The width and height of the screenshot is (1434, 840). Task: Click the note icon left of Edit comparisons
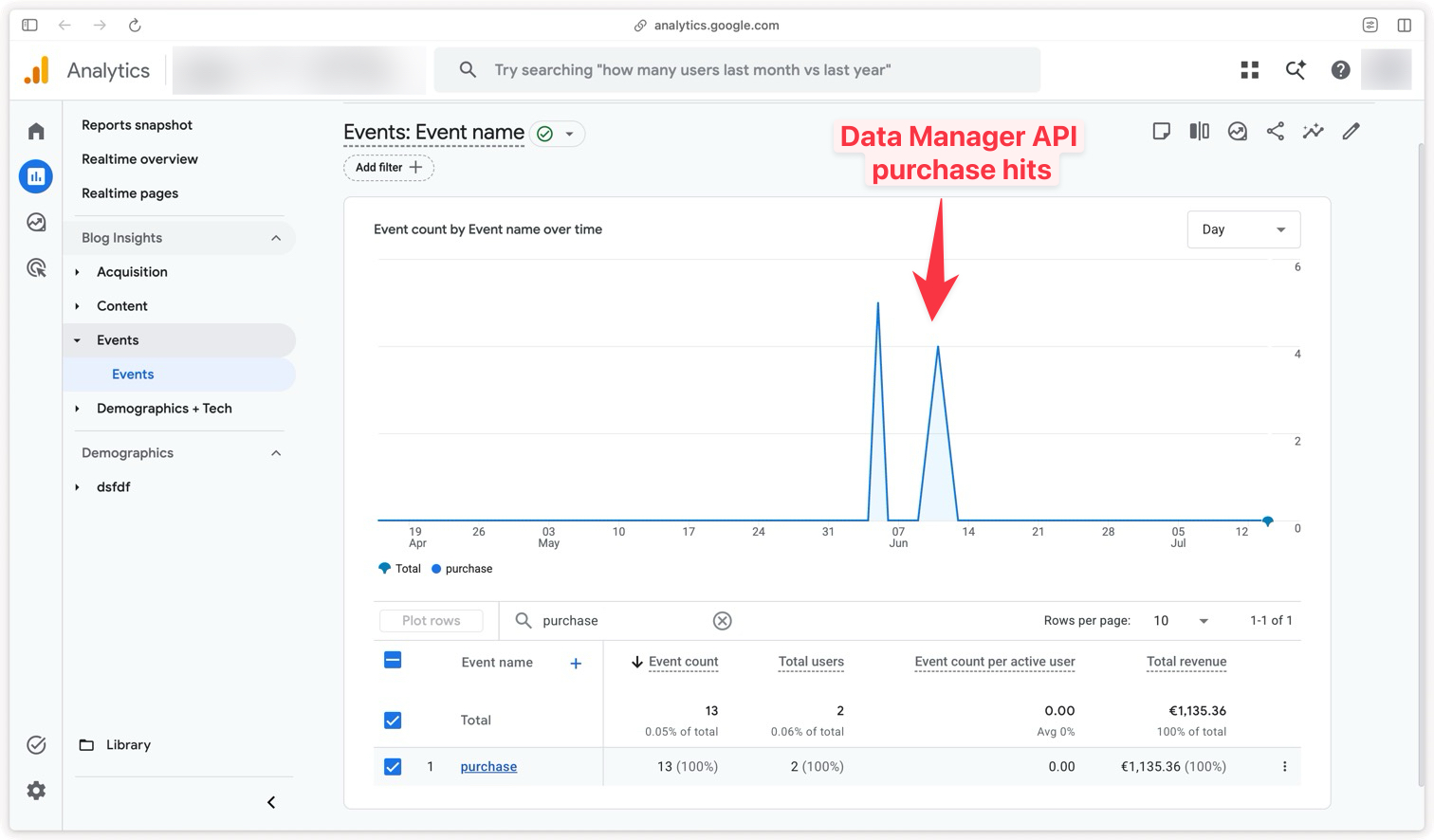[1162, 132]
